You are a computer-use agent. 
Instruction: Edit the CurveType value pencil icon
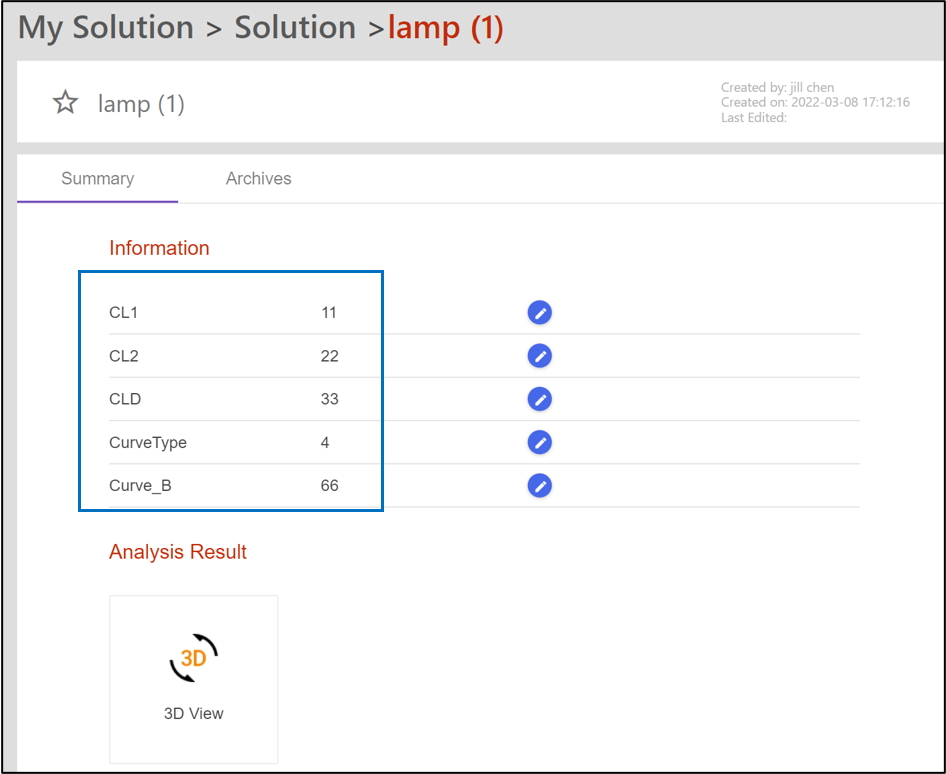(539, 442)
